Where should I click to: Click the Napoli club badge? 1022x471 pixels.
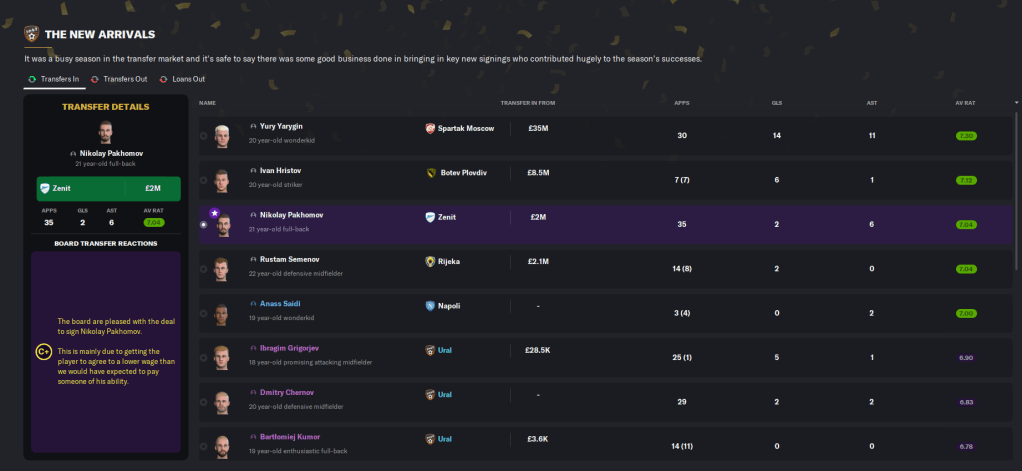(x=430, y=305)
